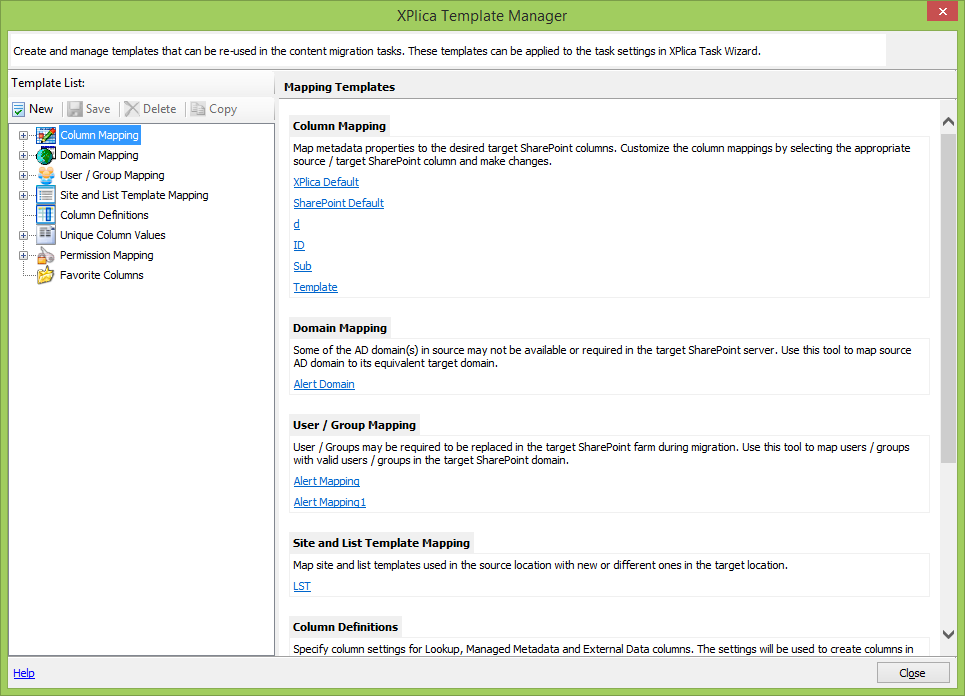Select Favorite Columns tree item
Viewport: 965px width, 696px height.
[102, 275]
